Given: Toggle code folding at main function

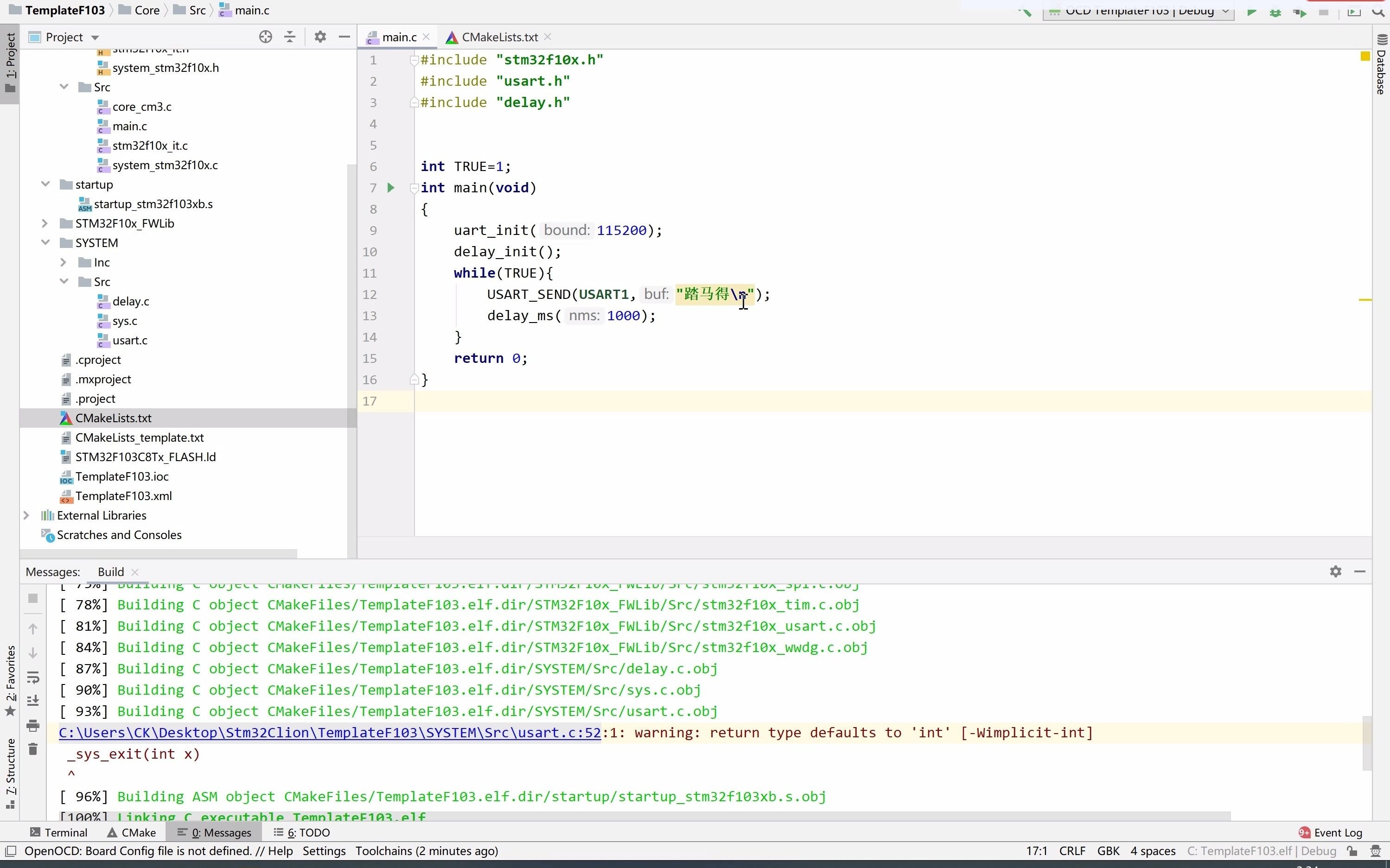Looking at the screenshot, I should click(414, 188).
